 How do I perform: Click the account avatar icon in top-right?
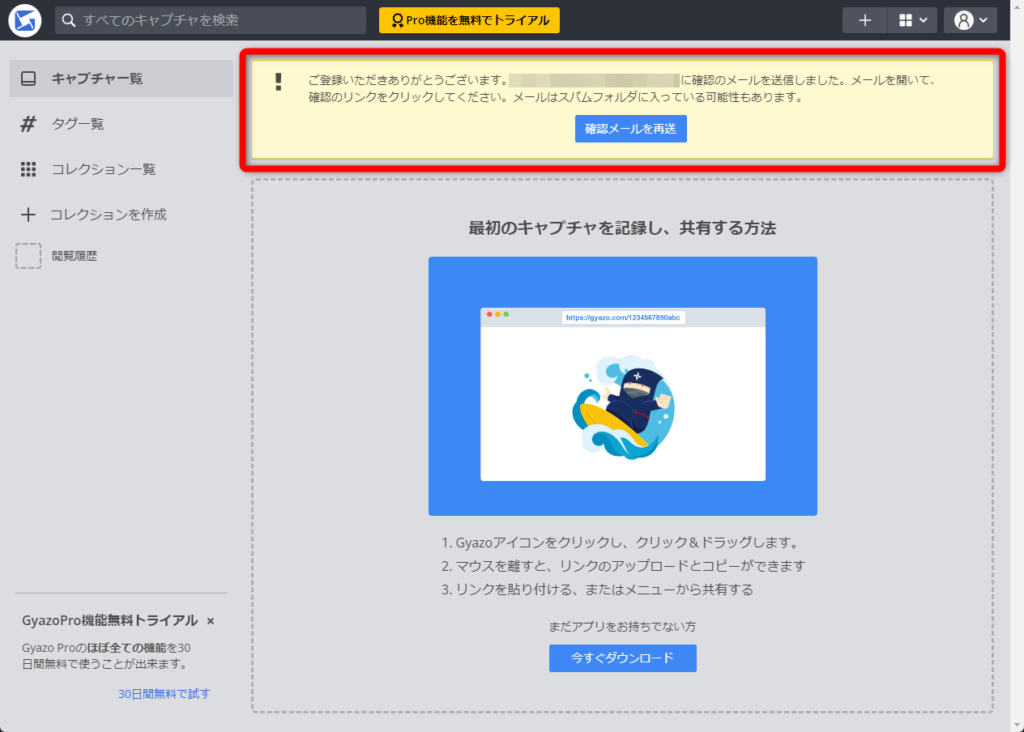[962, 19]
